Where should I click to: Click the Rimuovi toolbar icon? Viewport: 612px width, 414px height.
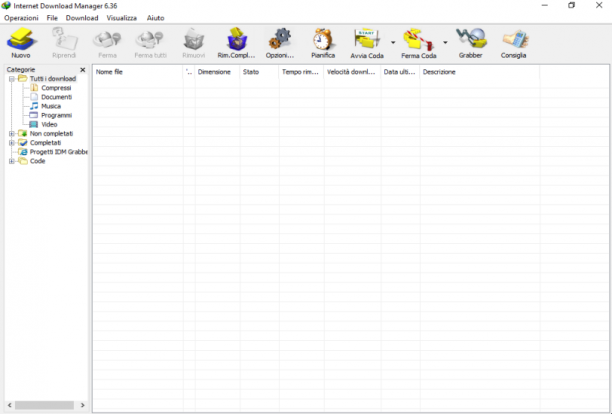194,39
